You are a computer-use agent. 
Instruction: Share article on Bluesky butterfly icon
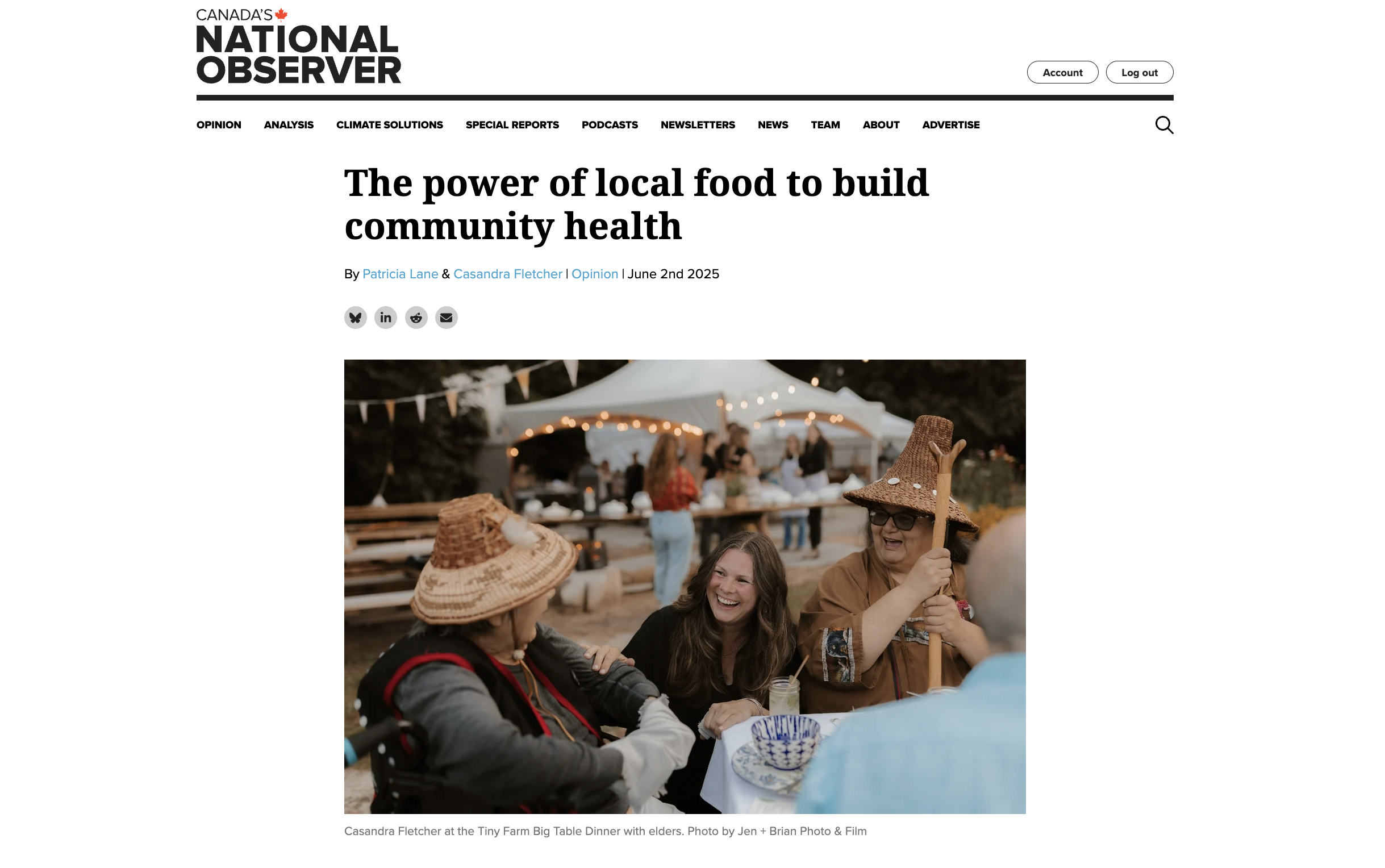(355, 318)
